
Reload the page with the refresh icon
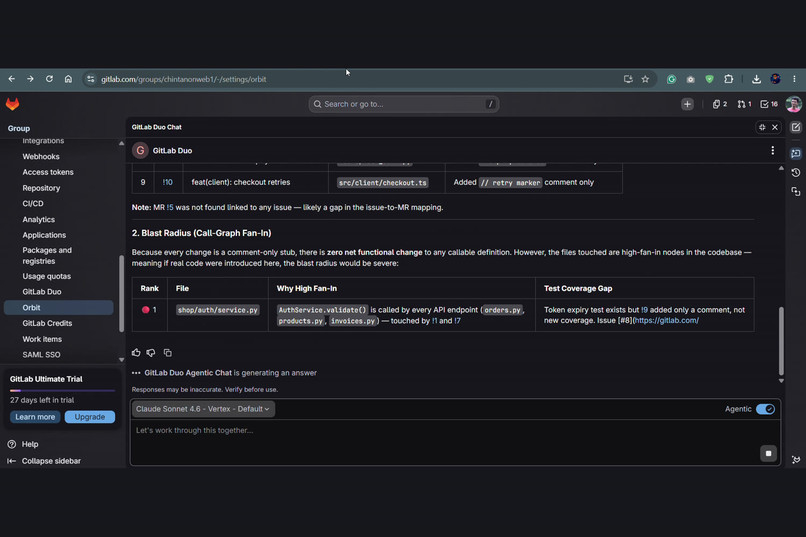49,79
